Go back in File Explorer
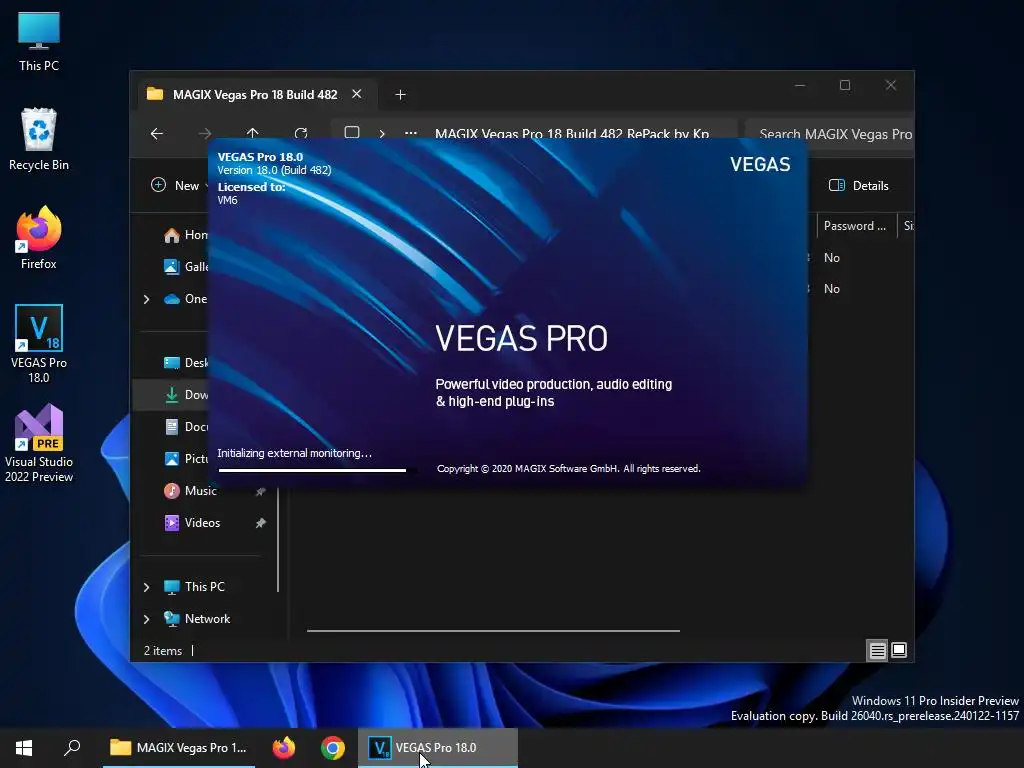 (x=157, y=134)
